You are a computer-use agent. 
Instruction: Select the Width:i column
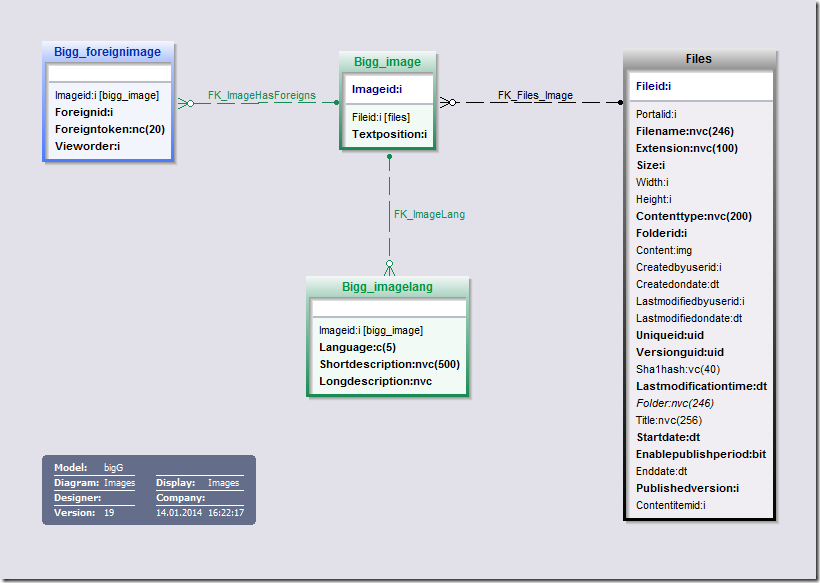pos(652,182)
